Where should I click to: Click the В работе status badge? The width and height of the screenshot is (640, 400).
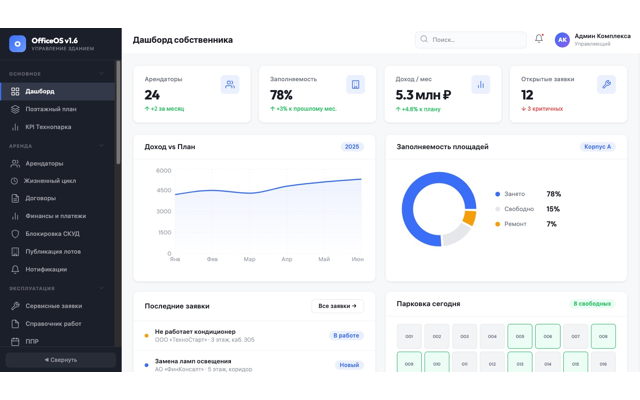coord(346,336)
